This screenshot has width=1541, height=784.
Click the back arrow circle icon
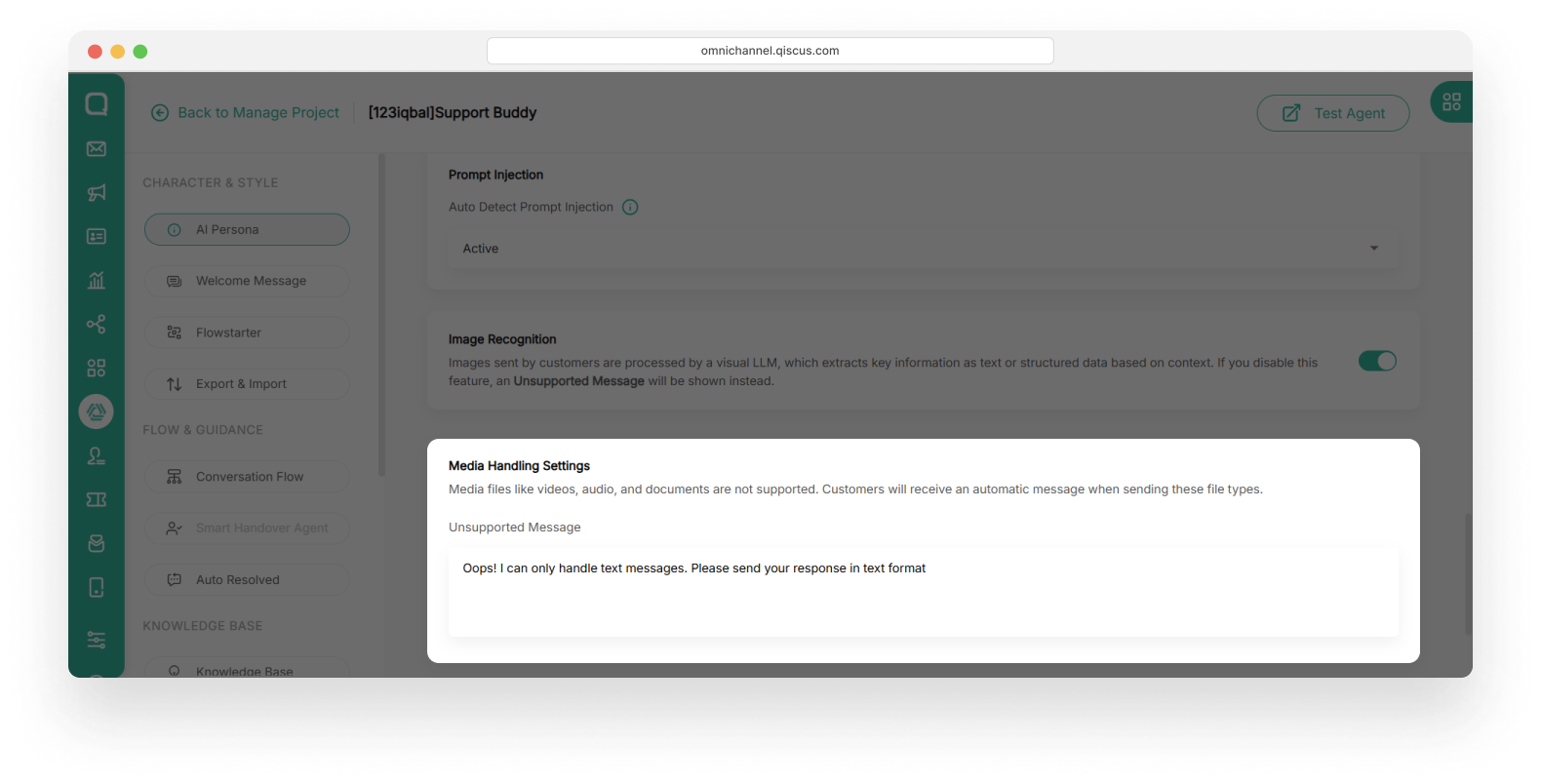tap(160, 113)
